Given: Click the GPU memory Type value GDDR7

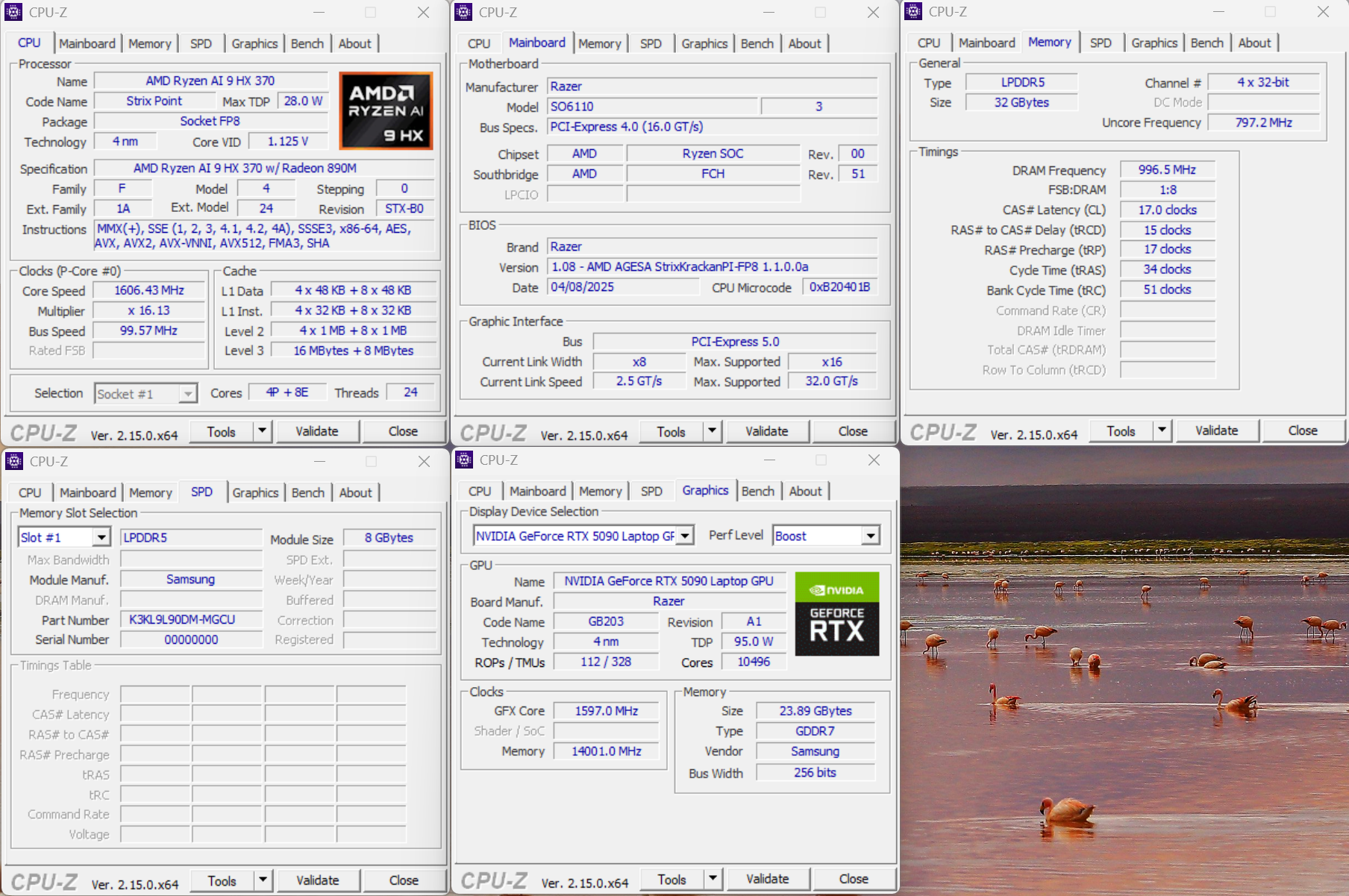Looking at the screenshot, I should tap(815, 731).
